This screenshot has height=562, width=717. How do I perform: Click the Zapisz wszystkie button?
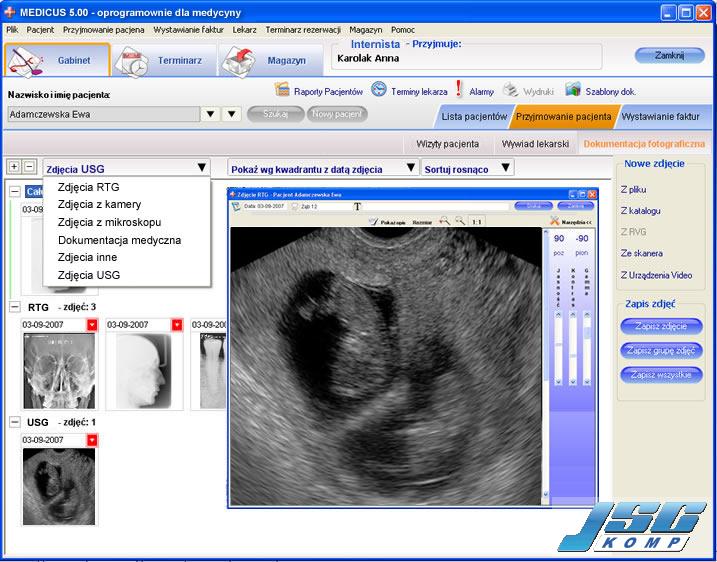point(661,375)
